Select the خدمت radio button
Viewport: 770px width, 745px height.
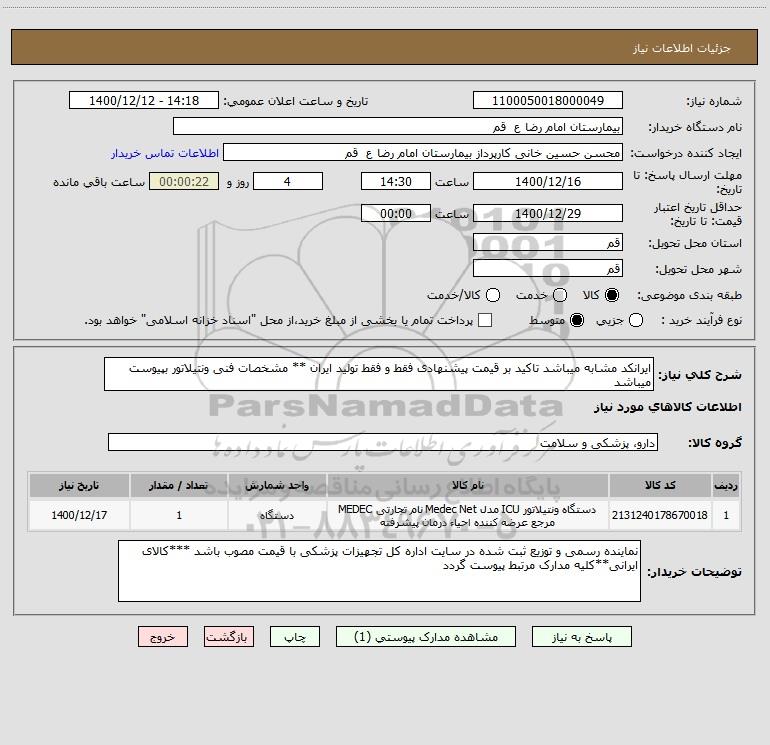click(x=560, y=295)
